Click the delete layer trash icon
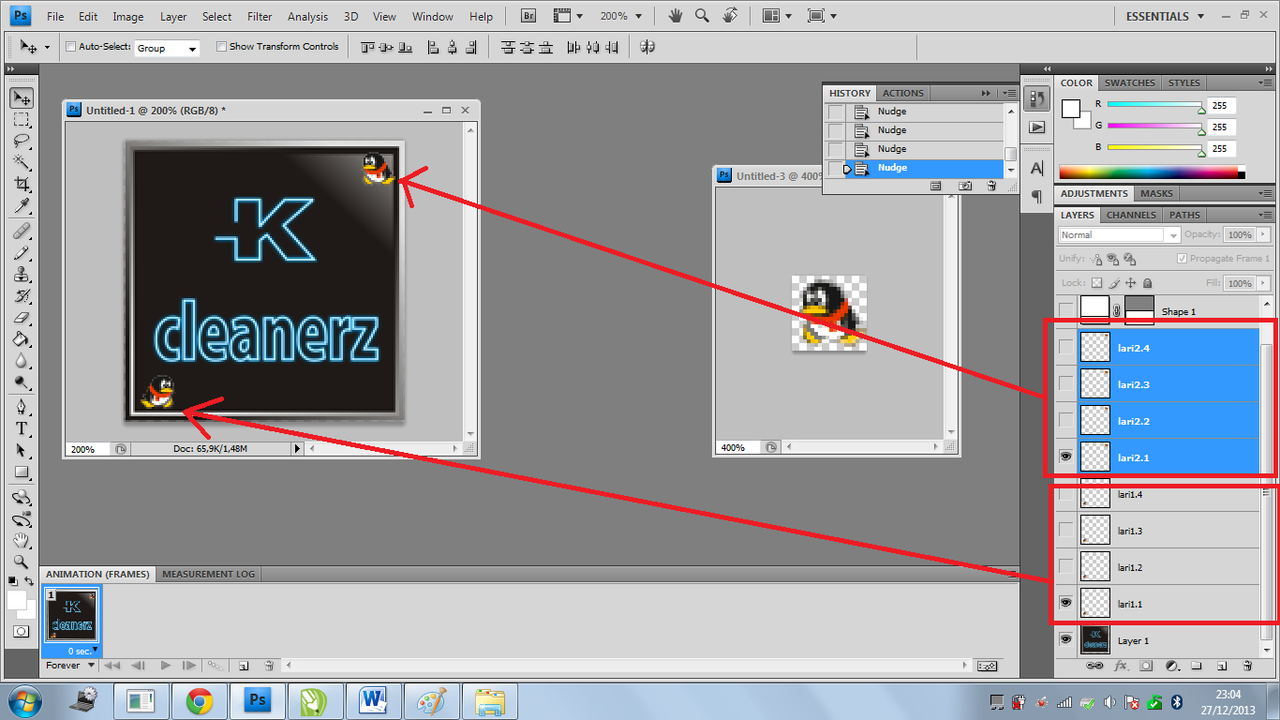Viewport: 1280px width, 720px height. (1247, 665)
